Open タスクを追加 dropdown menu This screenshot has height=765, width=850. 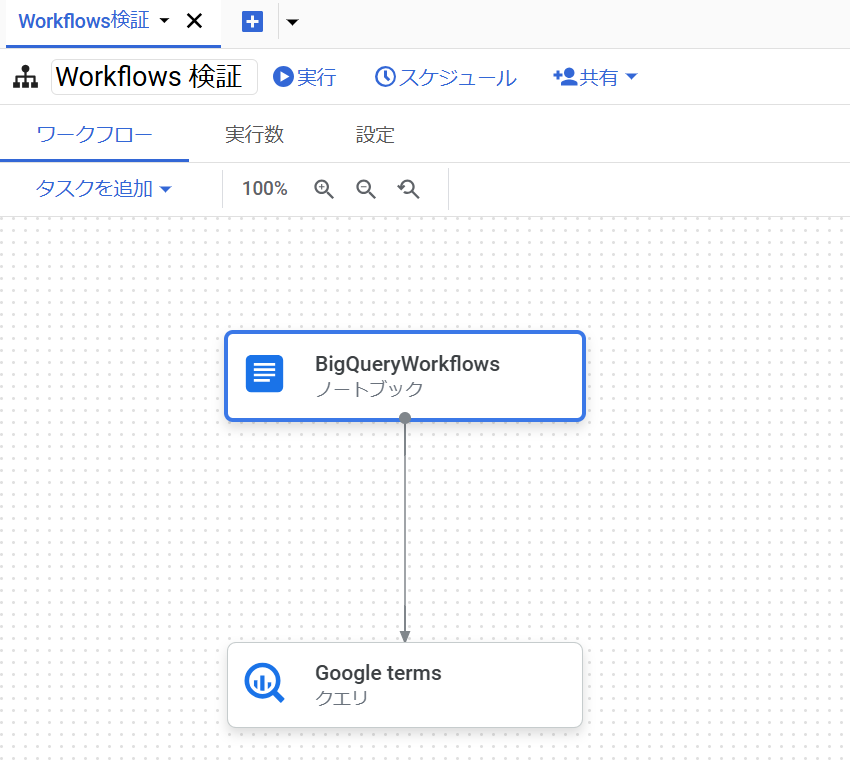[104, 189]
